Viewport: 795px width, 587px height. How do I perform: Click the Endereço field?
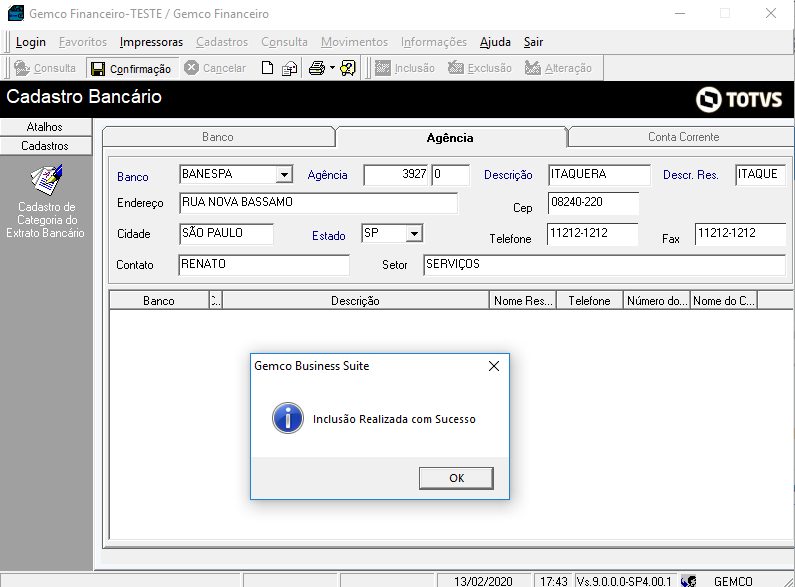[x=318, y=203]
